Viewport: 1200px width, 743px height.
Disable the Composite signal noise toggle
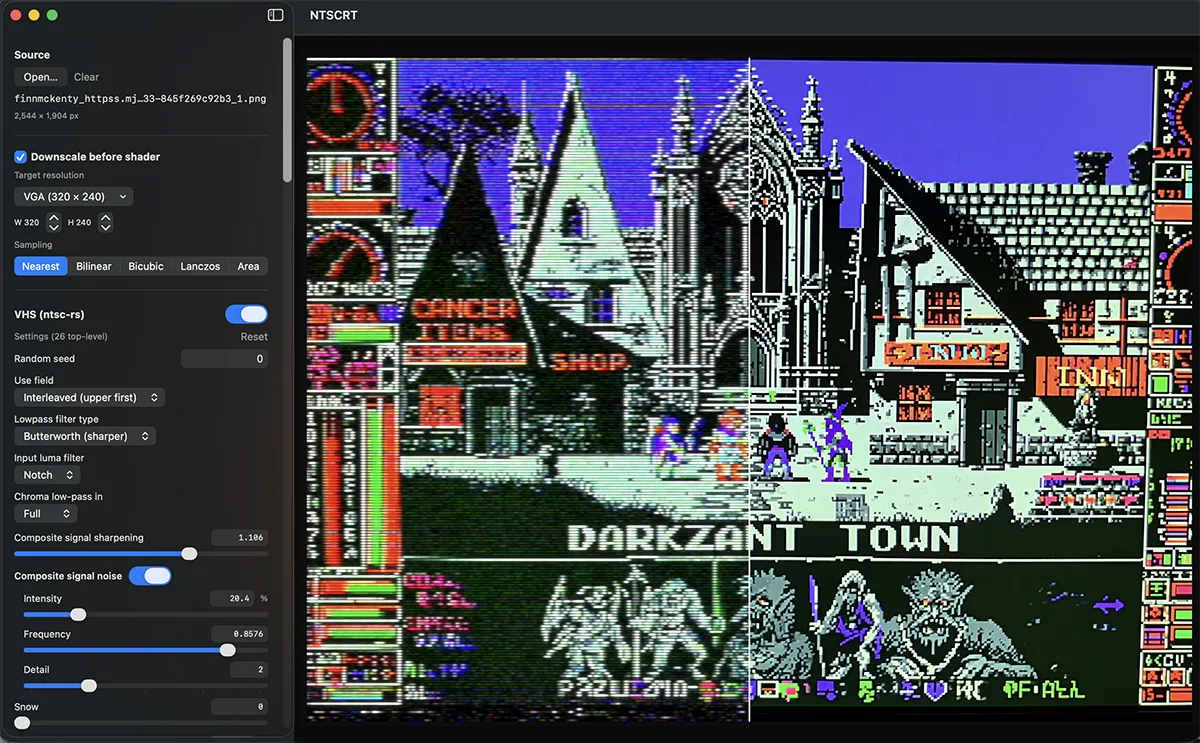click(x=150, y=576)
